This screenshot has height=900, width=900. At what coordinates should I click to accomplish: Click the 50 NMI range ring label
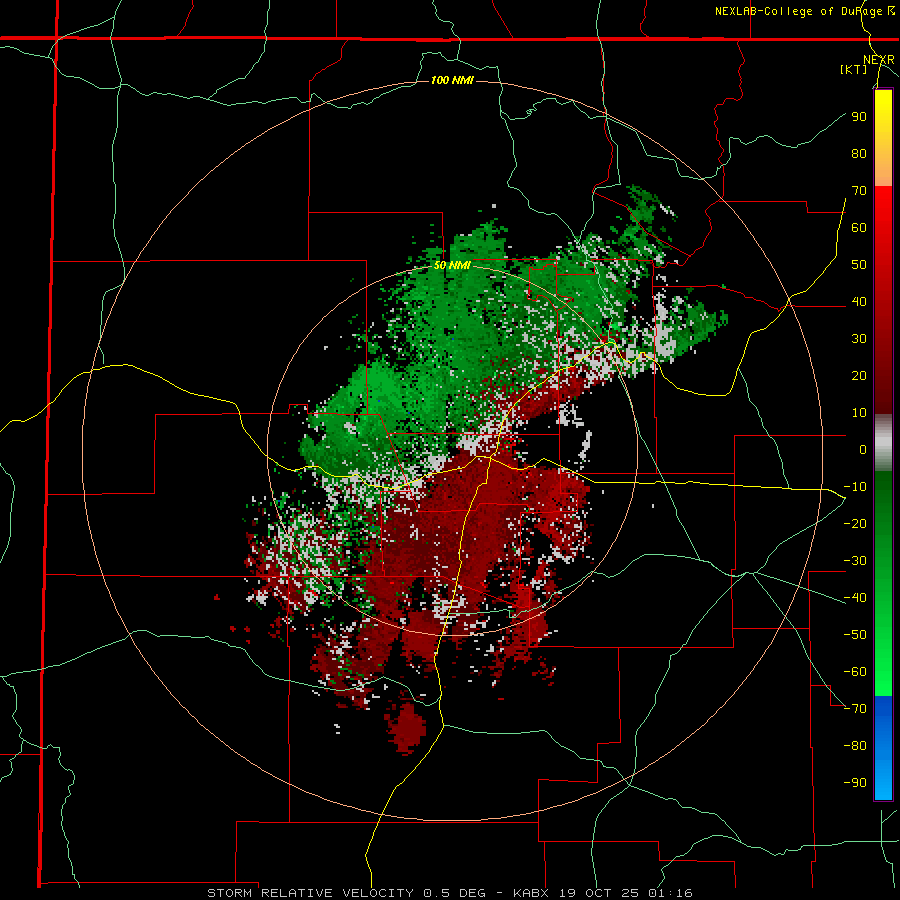pos(452,265)
